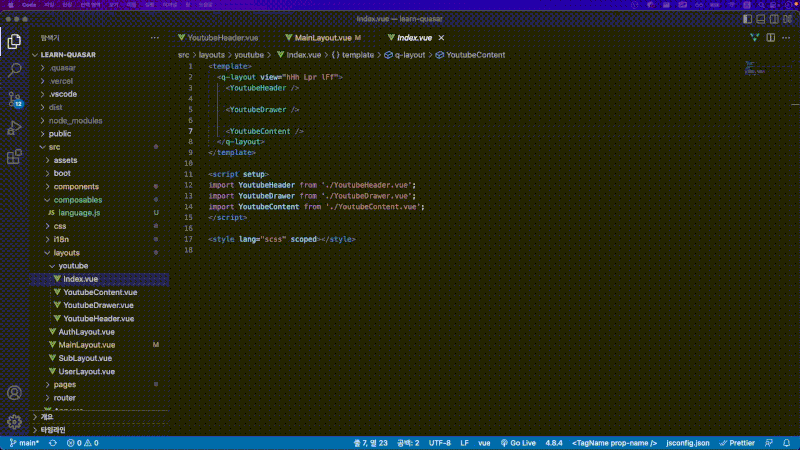Open jsconfig.json from status bar

(688, 443)
